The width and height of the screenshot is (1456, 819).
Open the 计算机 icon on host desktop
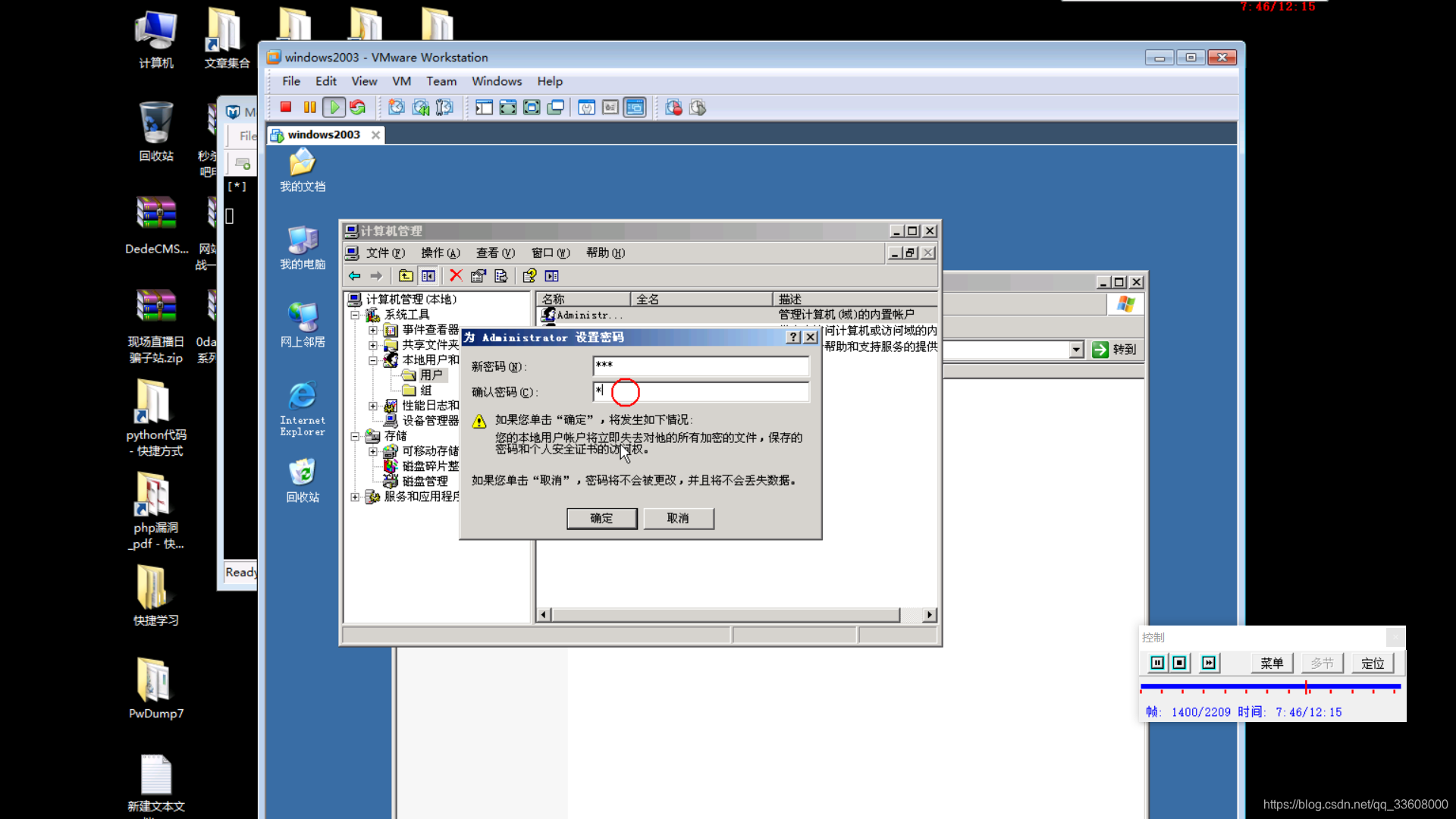click(156, 40)
